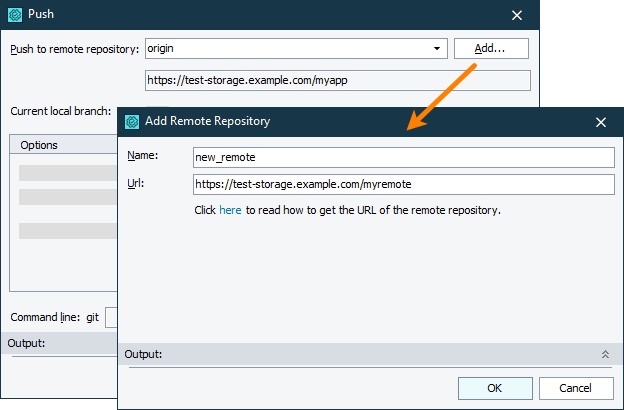Open the remote repository dropdown arrow
624x410 pixels.
(x=437, y=48)
